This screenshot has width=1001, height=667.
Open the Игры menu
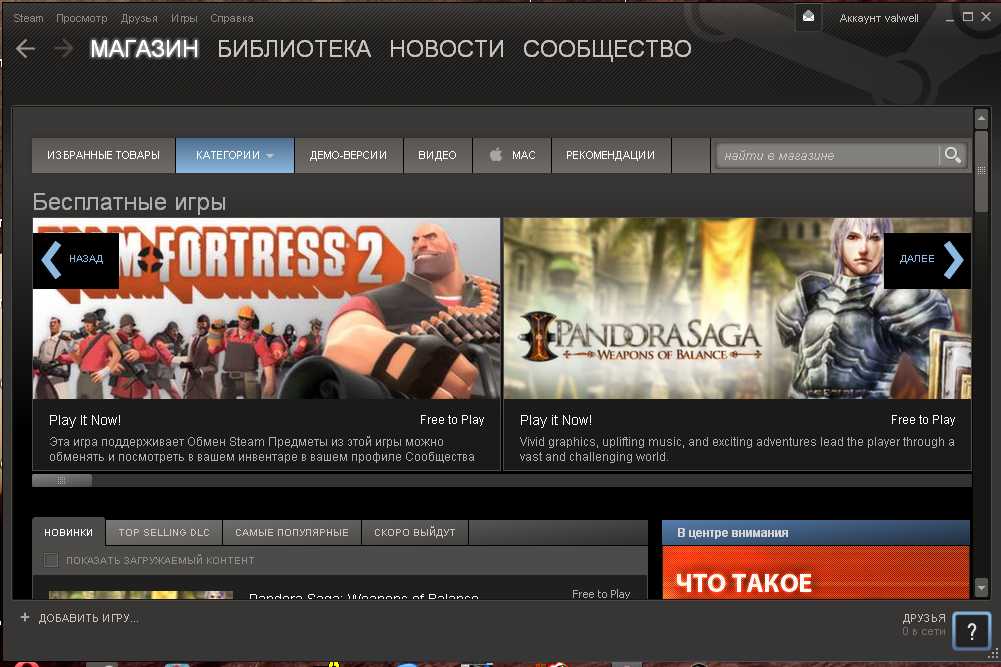click(x=184, y=18)
